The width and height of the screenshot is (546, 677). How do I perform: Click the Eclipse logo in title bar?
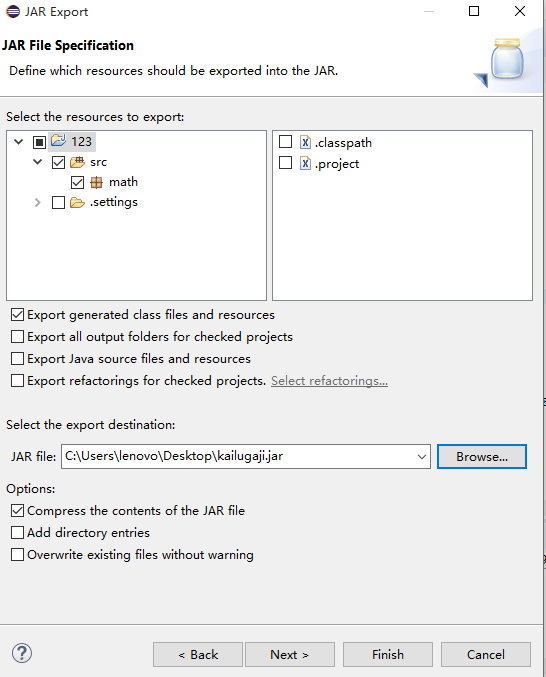click(13, 11)
